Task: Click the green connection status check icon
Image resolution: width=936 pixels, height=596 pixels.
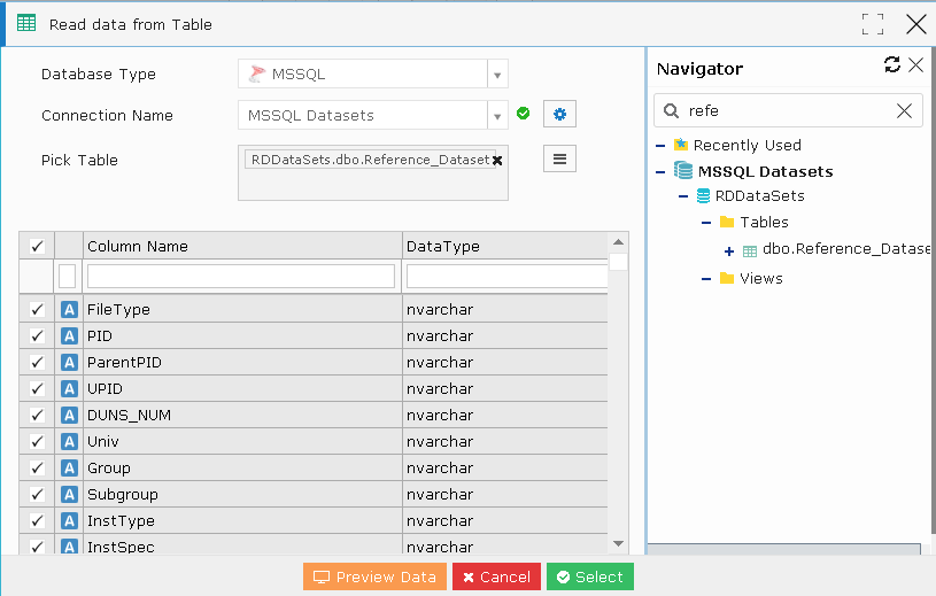Action: (524, 113)
